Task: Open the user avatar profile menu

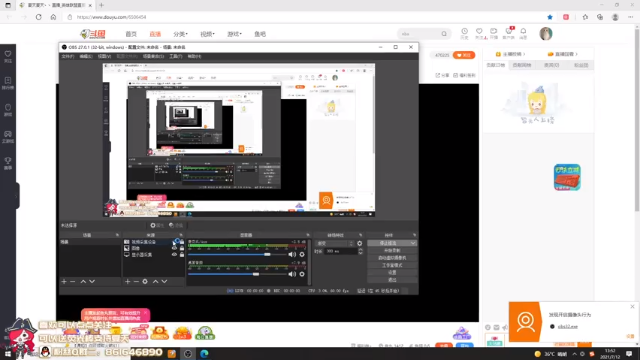Action: pos(546,34)
